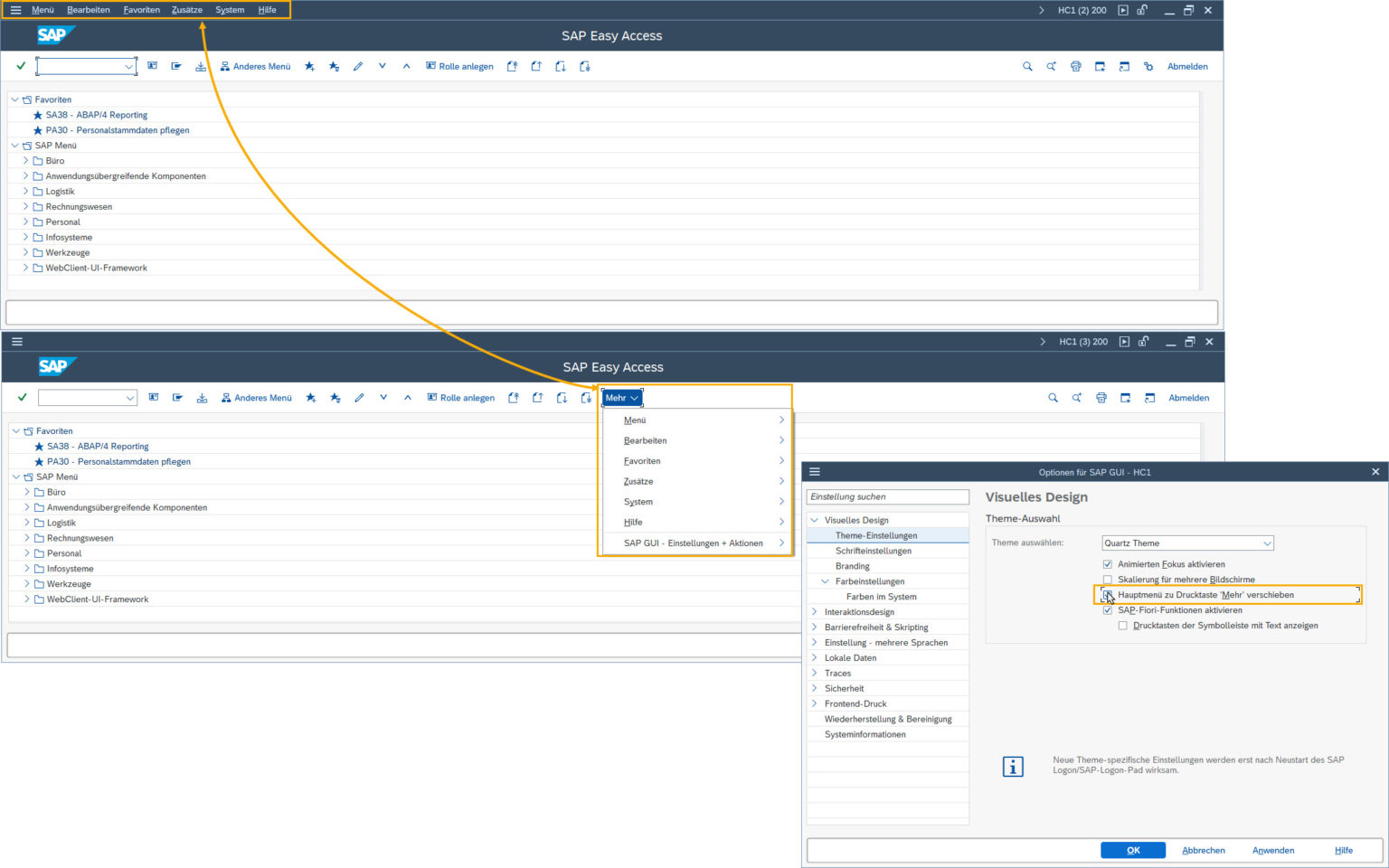Open the hamburger menu icon top-left
This screenshot has width=1389, height=868.
pyautogui.click(x=15, y=10)
